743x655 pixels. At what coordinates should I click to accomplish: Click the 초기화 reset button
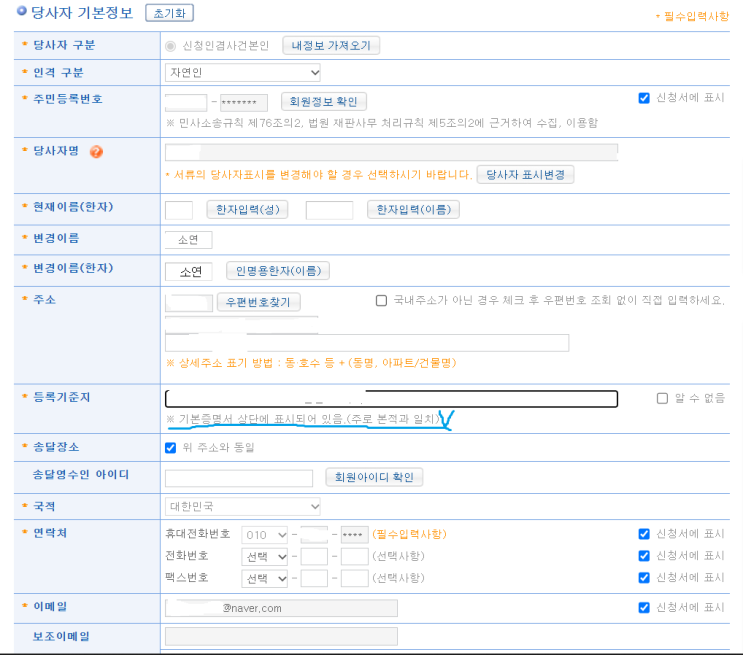click(169, 13)
